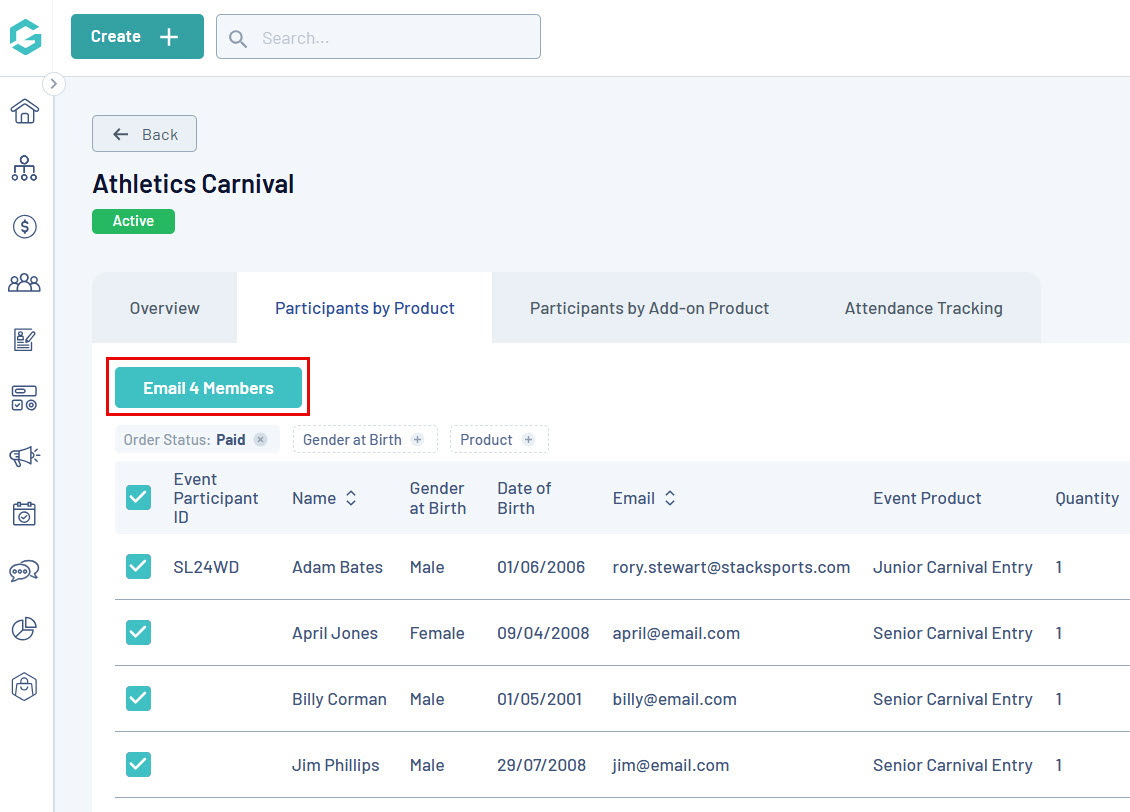The image size is (1130, 812).
Task: Open the reports pie chart icon
Action: point(25,629)
